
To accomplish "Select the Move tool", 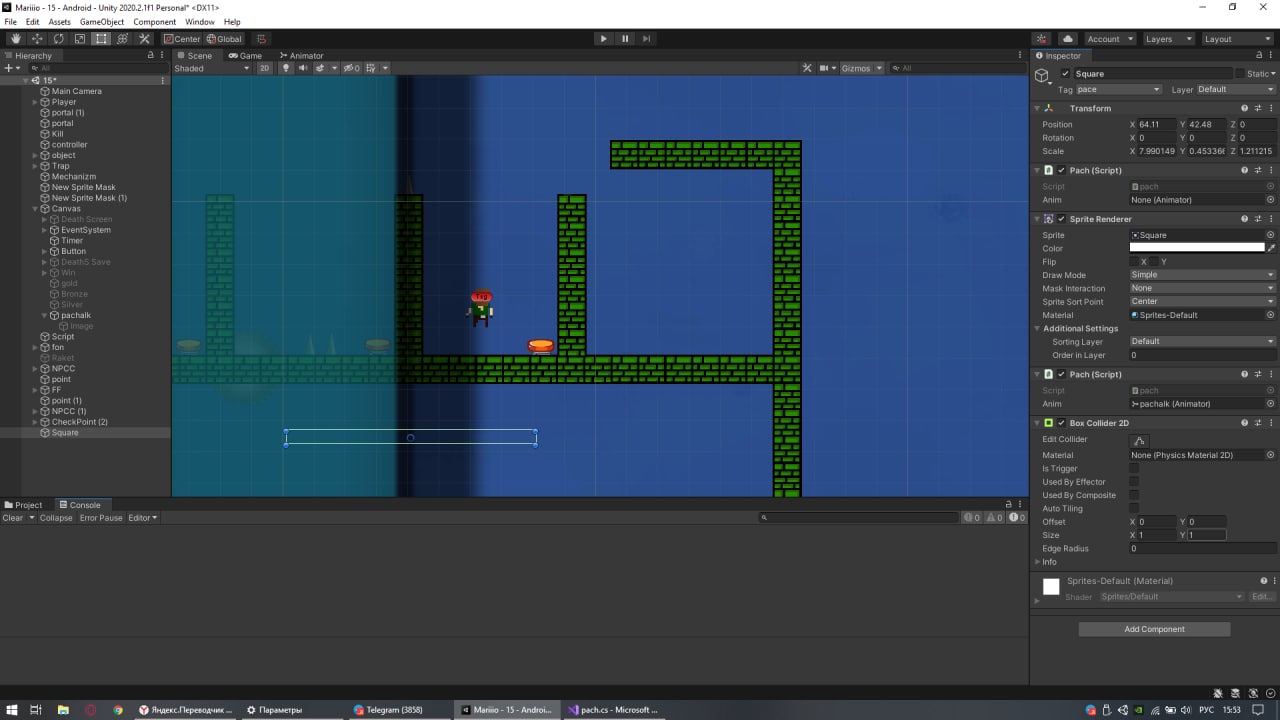I will pyautogui.click(x=37, y=39).
